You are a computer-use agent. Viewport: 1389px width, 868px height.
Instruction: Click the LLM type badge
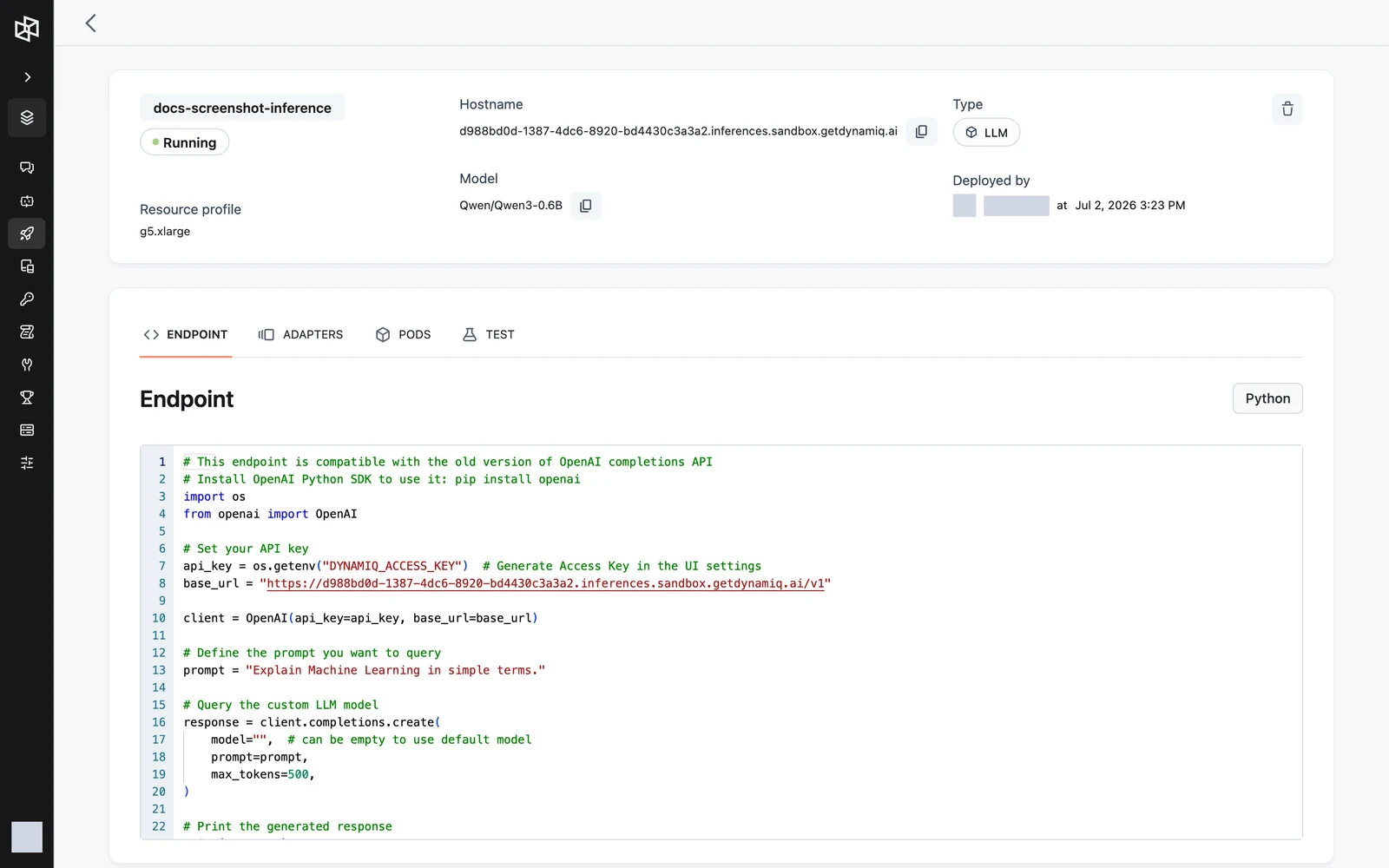pos(986,133)
